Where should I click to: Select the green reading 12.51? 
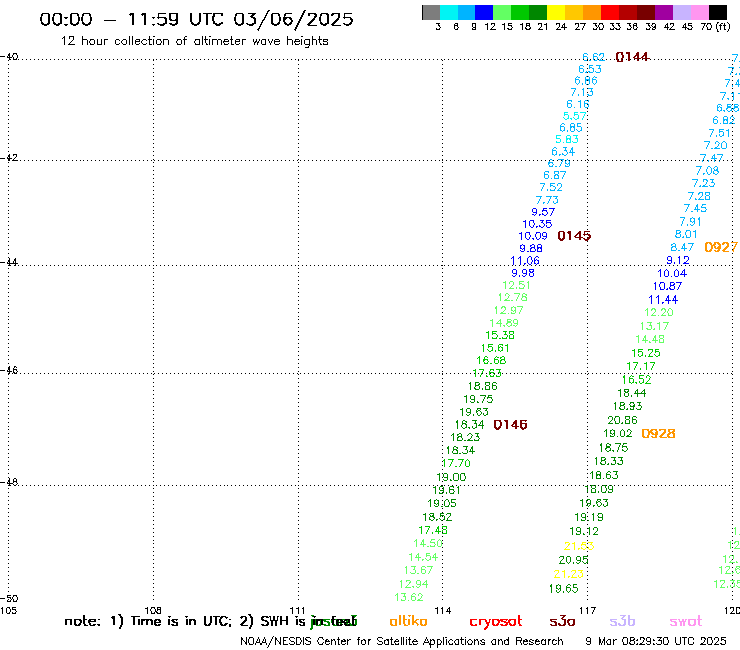516,285
